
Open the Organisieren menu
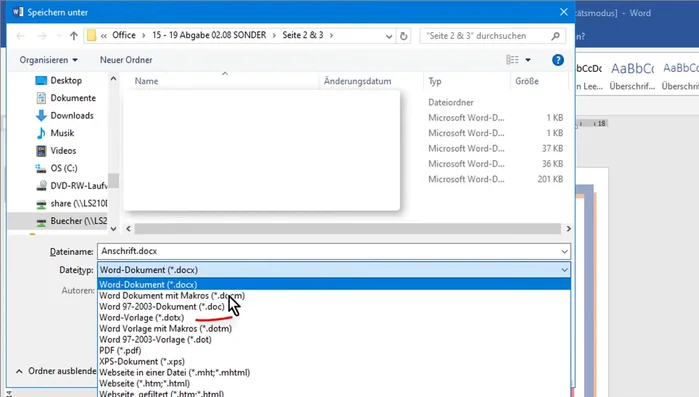point(48,60)
